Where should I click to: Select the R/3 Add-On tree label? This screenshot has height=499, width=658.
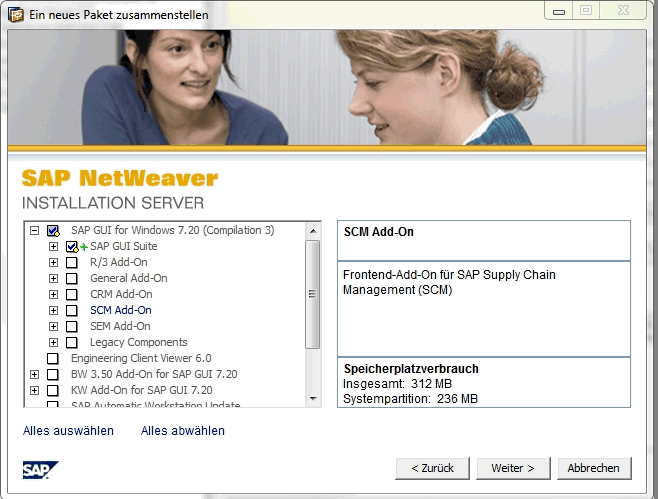point(119,262)
